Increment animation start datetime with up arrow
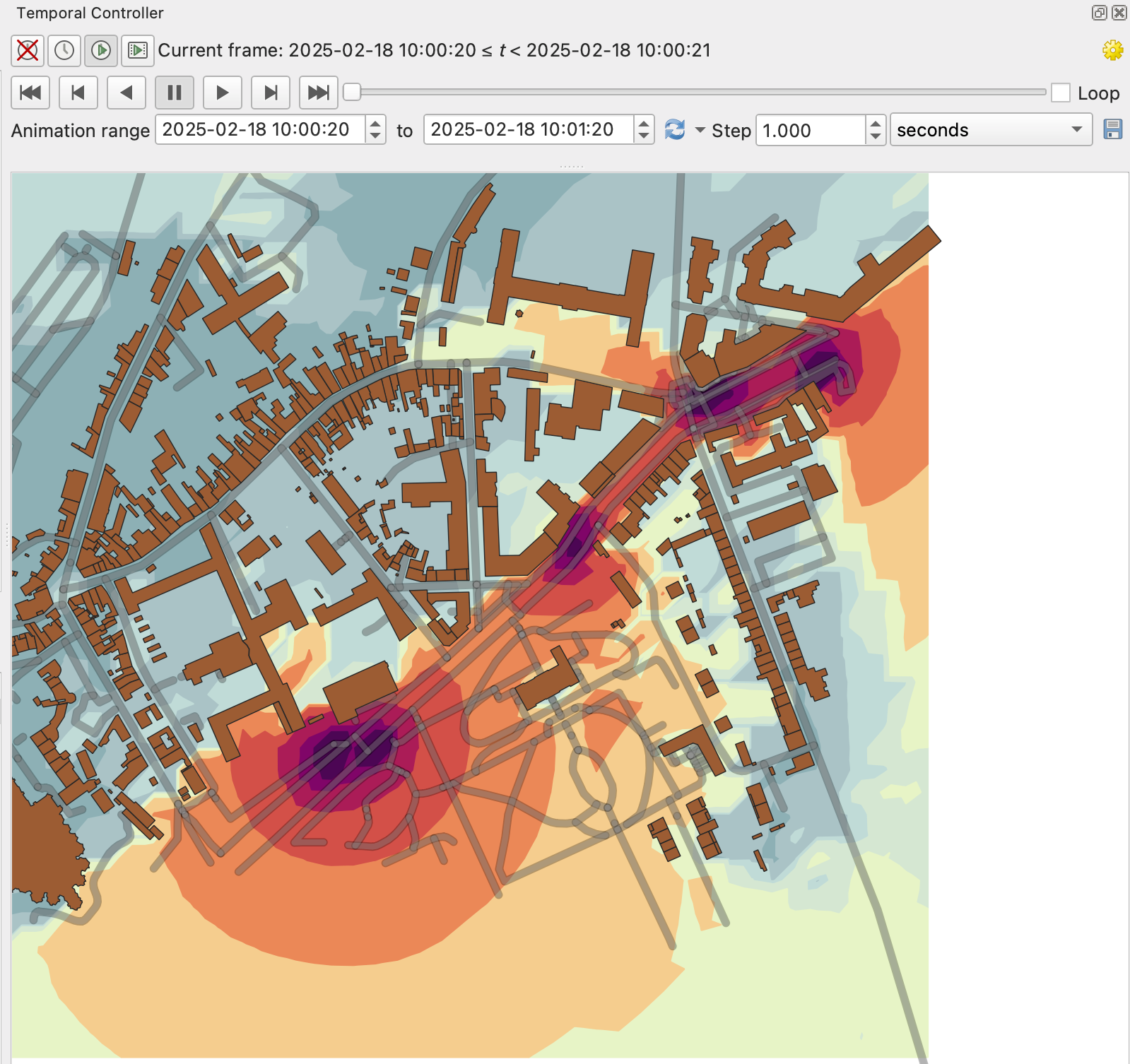1130x1064 pixels. (x=376, y=124)
